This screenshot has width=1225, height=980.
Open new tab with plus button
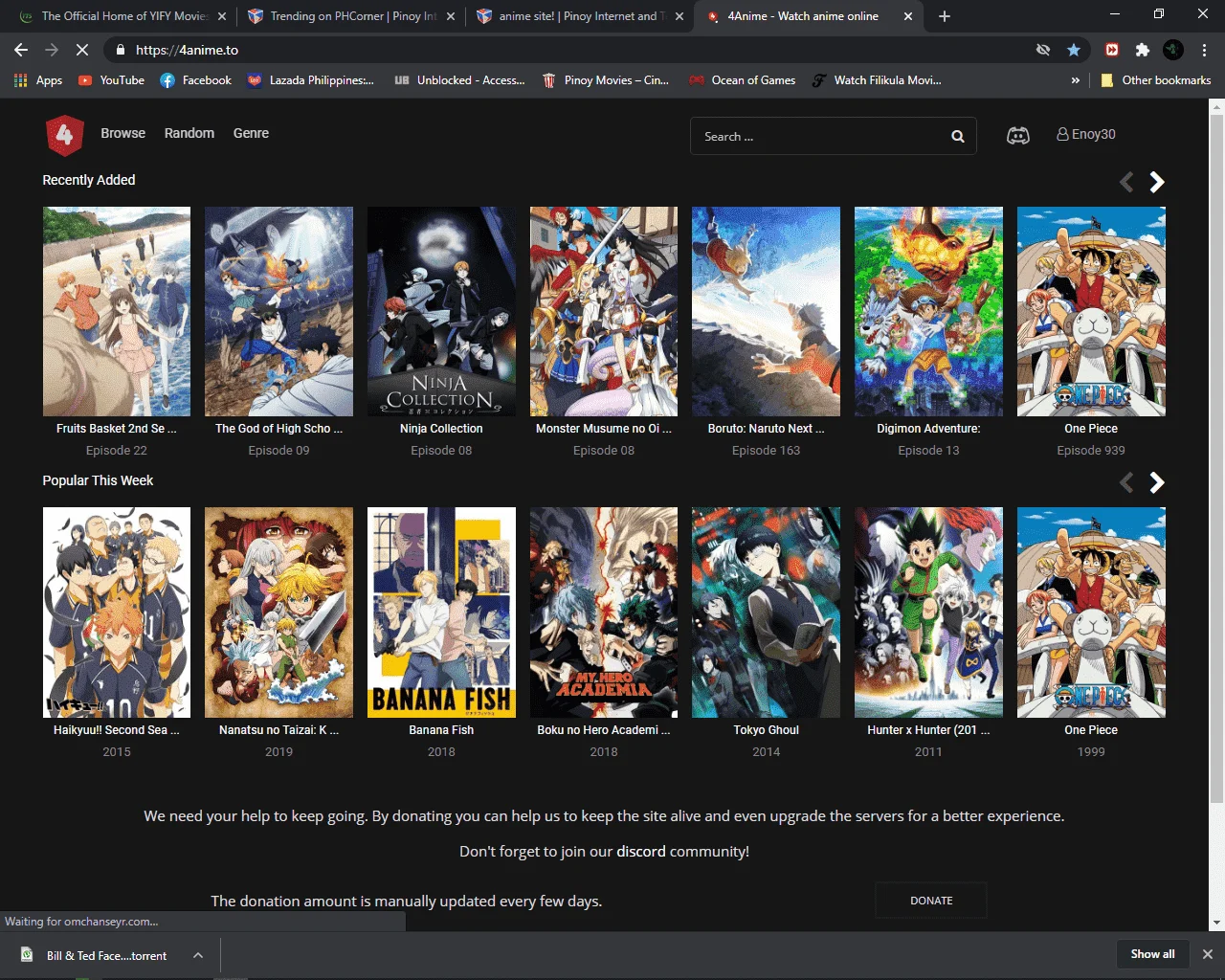(x=945, y=16)
